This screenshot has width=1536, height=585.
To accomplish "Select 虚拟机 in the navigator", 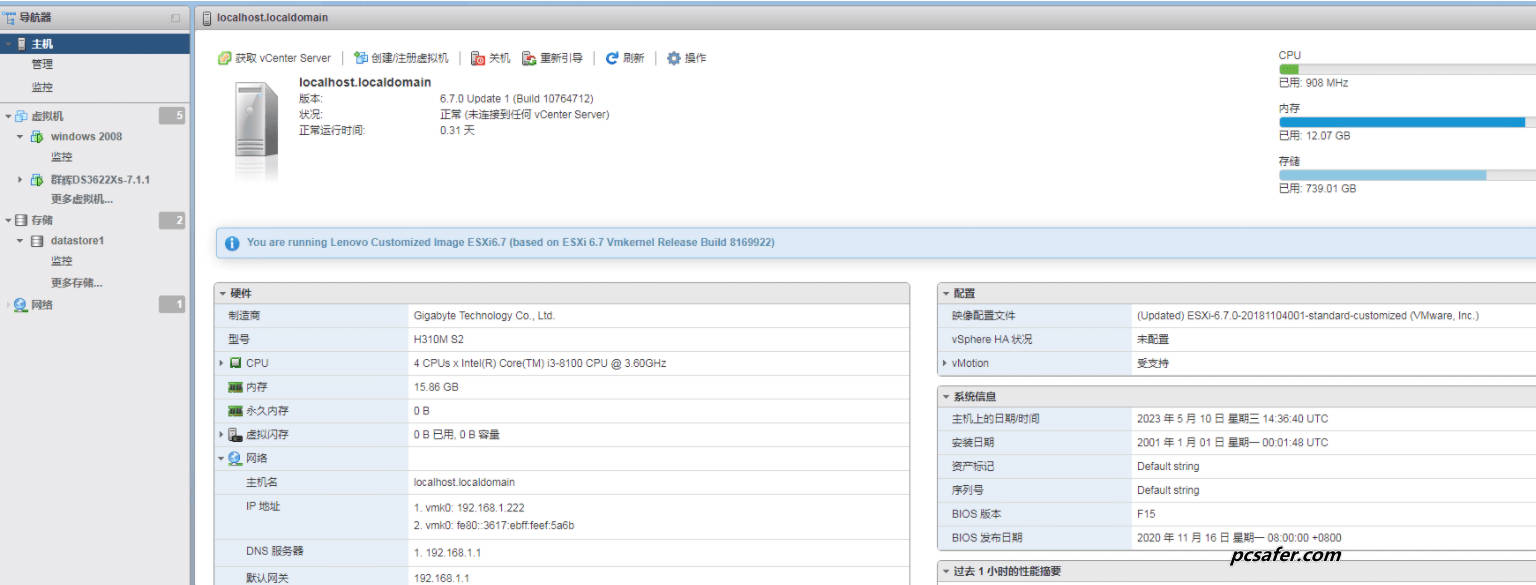I will click(47, 116).
